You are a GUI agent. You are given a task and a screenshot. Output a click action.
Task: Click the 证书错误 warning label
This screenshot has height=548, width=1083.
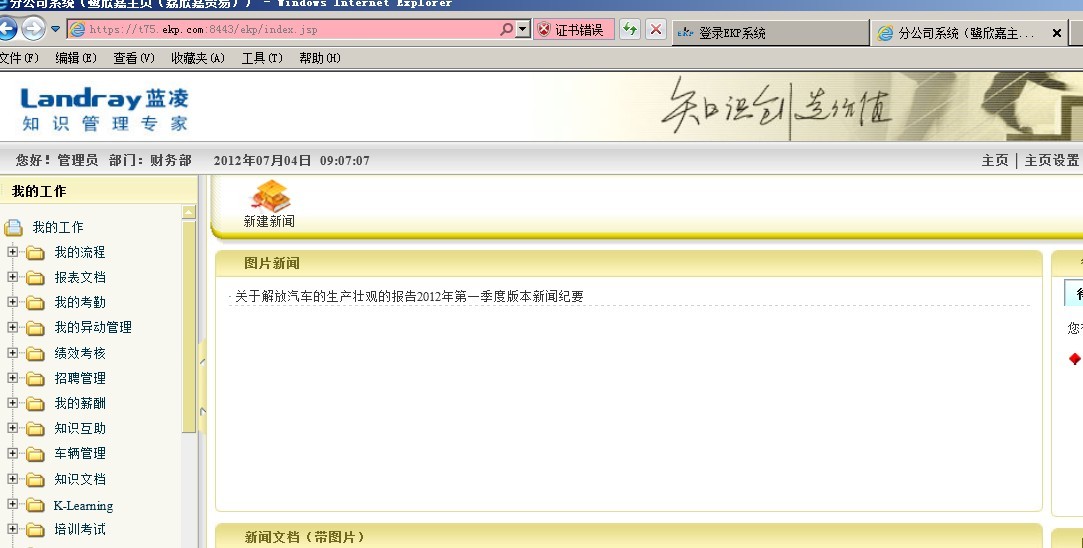[579, 30]
